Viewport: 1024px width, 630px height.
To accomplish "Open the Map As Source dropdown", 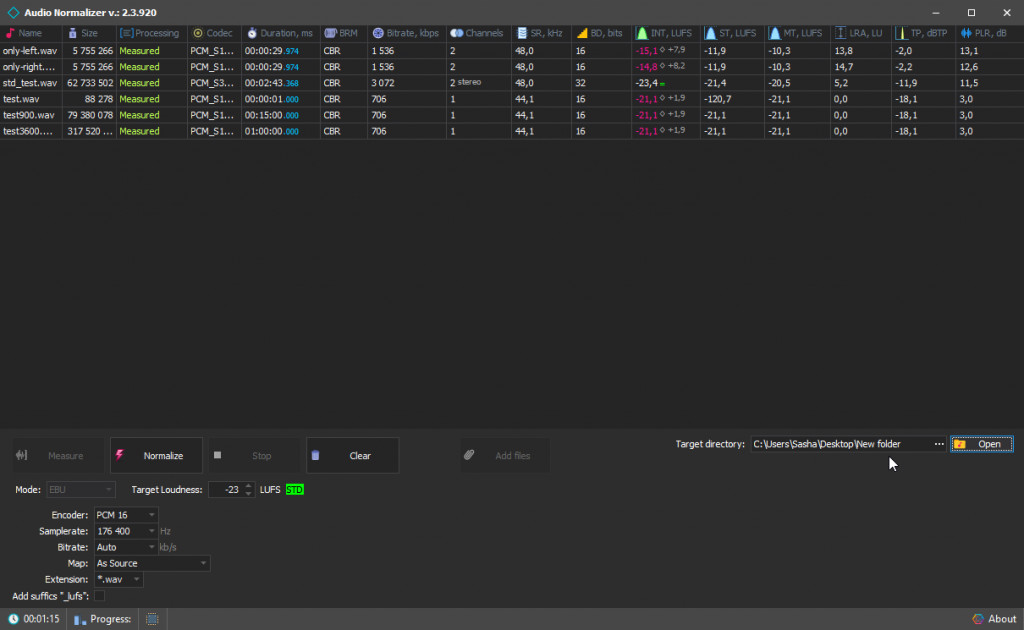I will [x=152, y=563].
